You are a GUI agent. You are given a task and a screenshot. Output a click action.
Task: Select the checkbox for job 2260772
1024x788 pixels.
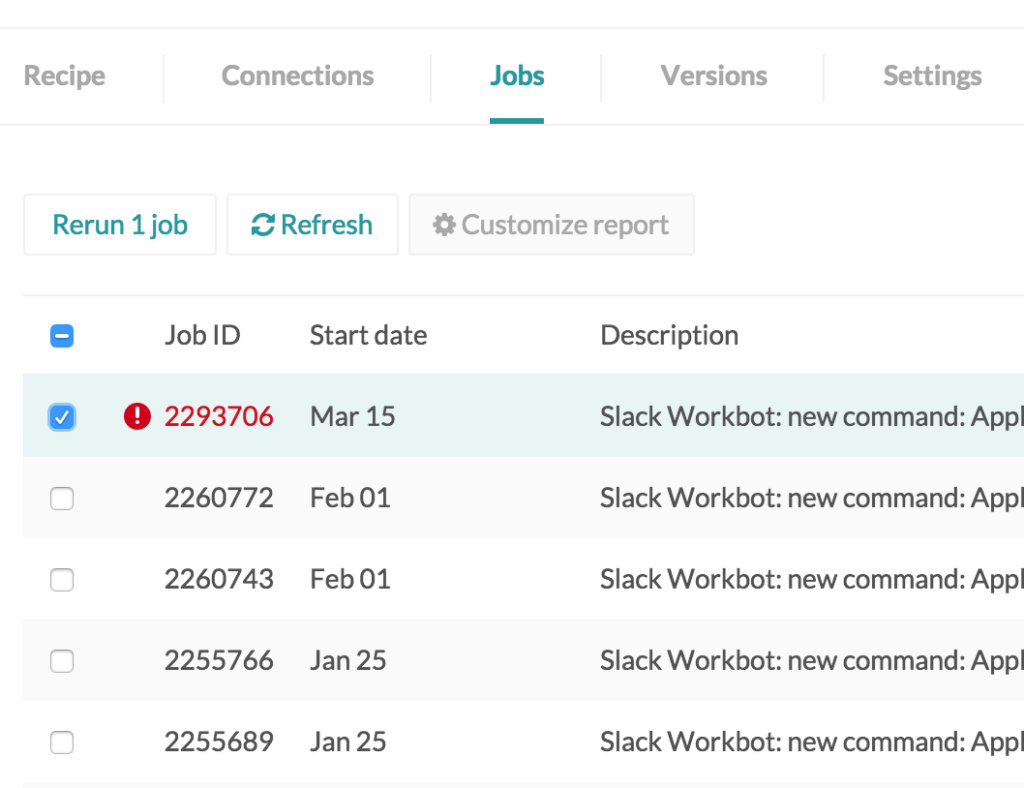click(62, 498)
